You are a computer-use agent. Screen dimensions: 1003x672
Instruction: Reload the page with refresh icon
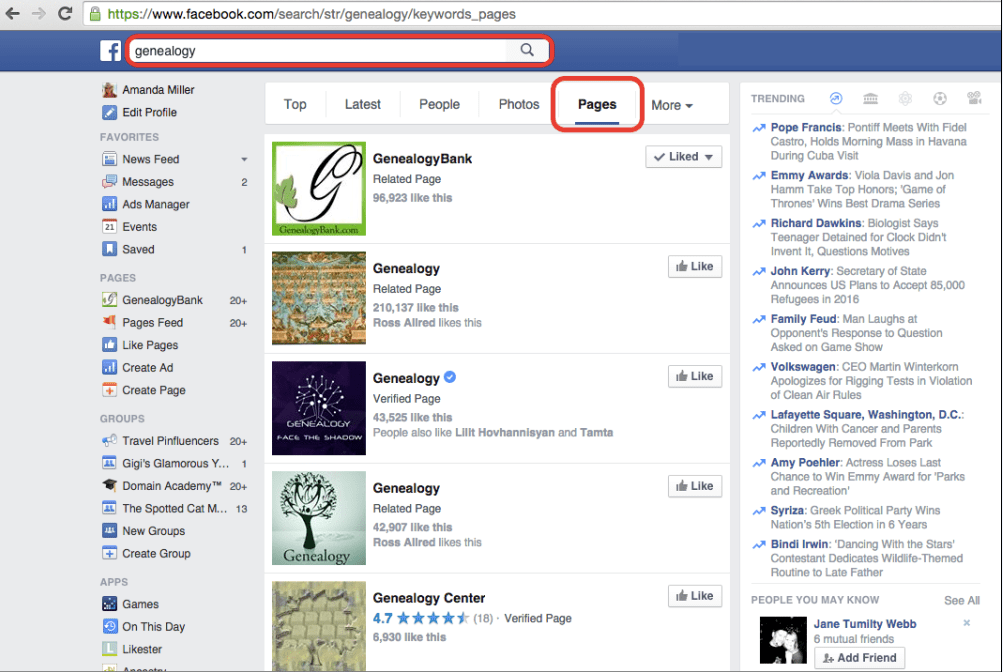65,13
